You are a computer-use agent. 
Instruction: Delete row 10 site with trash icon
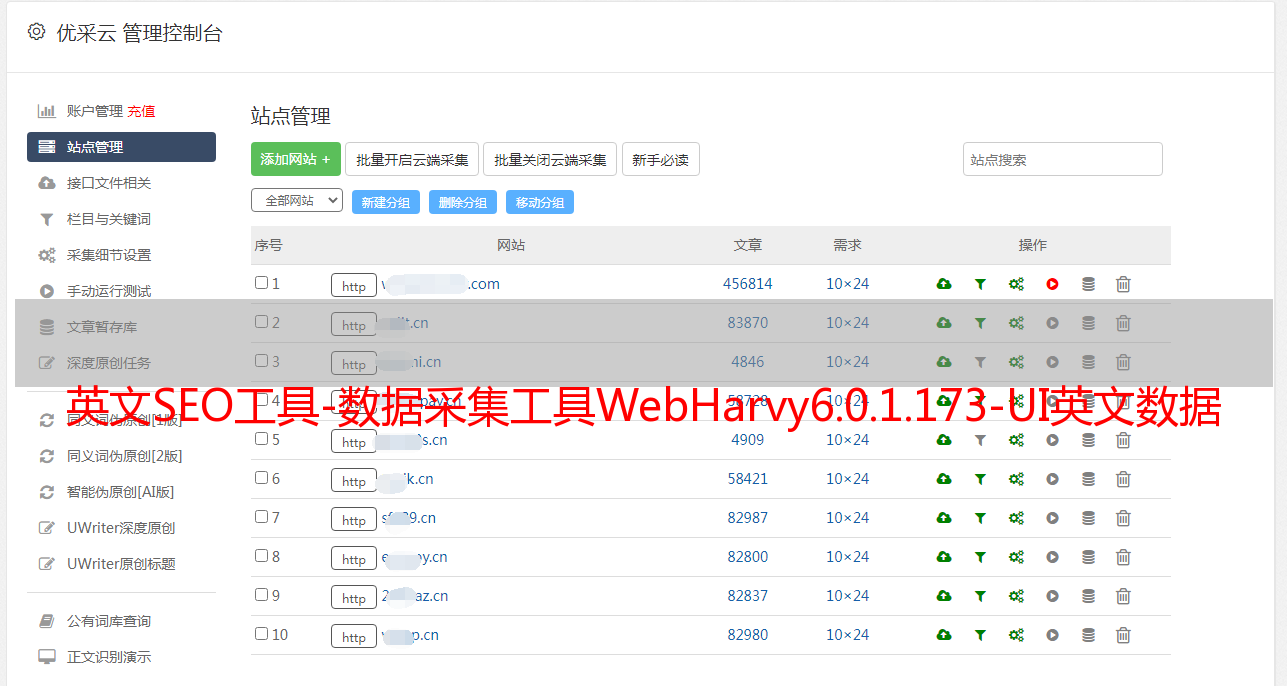tap(1123, 635)
